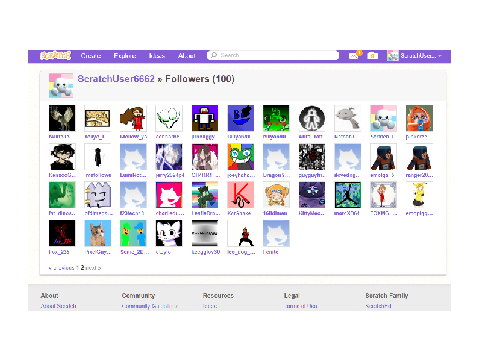Open follower with yellow Pikachu girl avatar
The width and height of the screenshot is (480, 360).
(419, 195)
